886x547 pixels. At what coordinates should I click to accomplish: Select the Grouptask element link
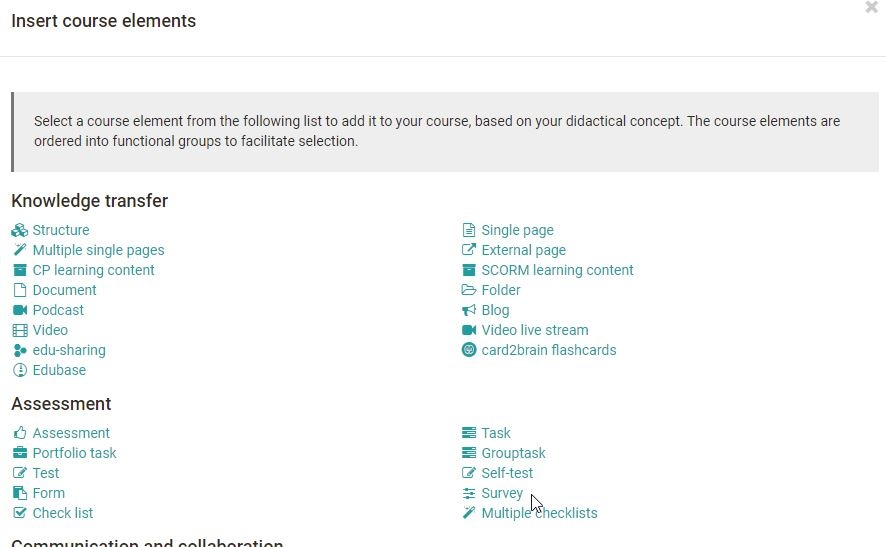513,453
